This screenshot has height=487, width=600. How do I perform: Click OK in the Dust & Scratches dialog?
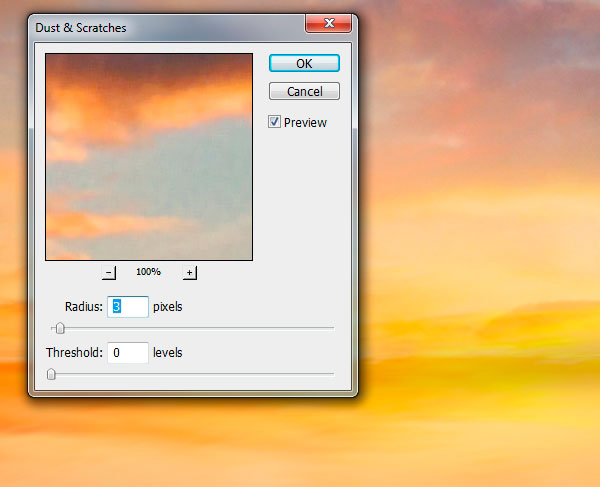pyautogui.click(x=304, y=63)
